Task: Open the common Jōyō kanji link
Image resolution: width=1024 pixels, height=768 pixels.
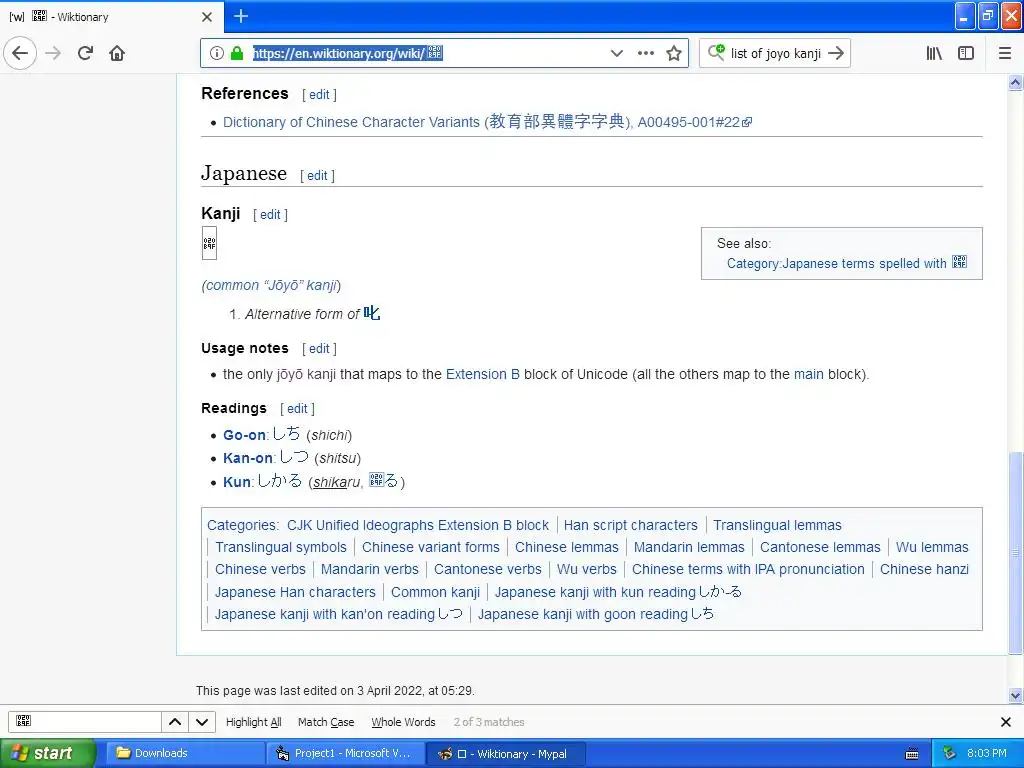Action: [x=271, y=285]
